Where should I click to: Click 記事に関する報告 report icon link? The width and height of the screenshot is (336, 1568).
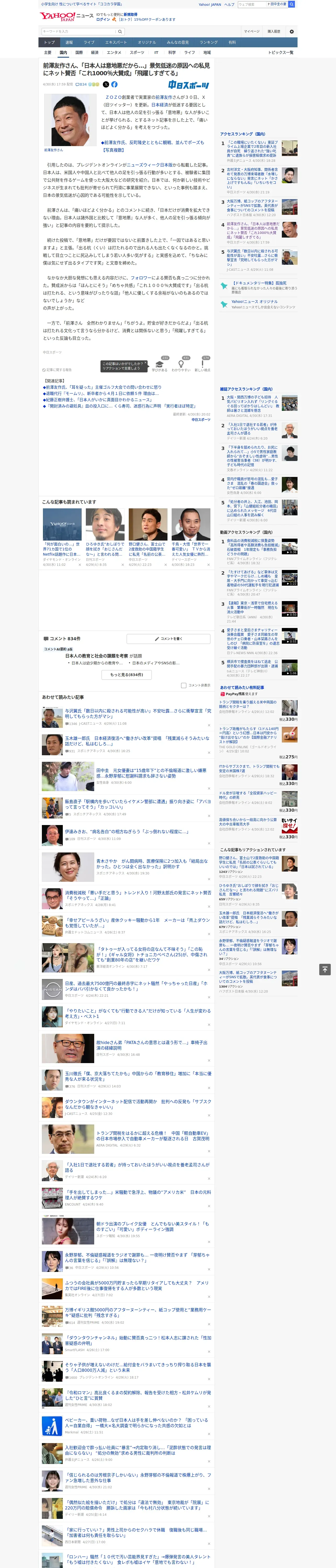57,370
